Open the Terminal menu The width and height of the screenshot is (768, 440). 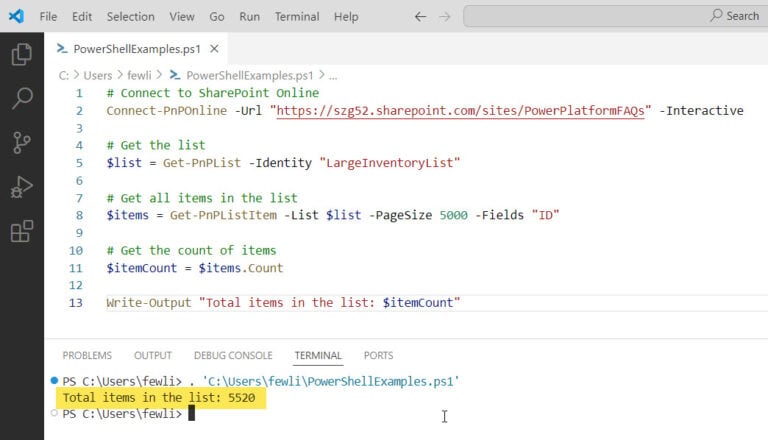pos(297,17)
